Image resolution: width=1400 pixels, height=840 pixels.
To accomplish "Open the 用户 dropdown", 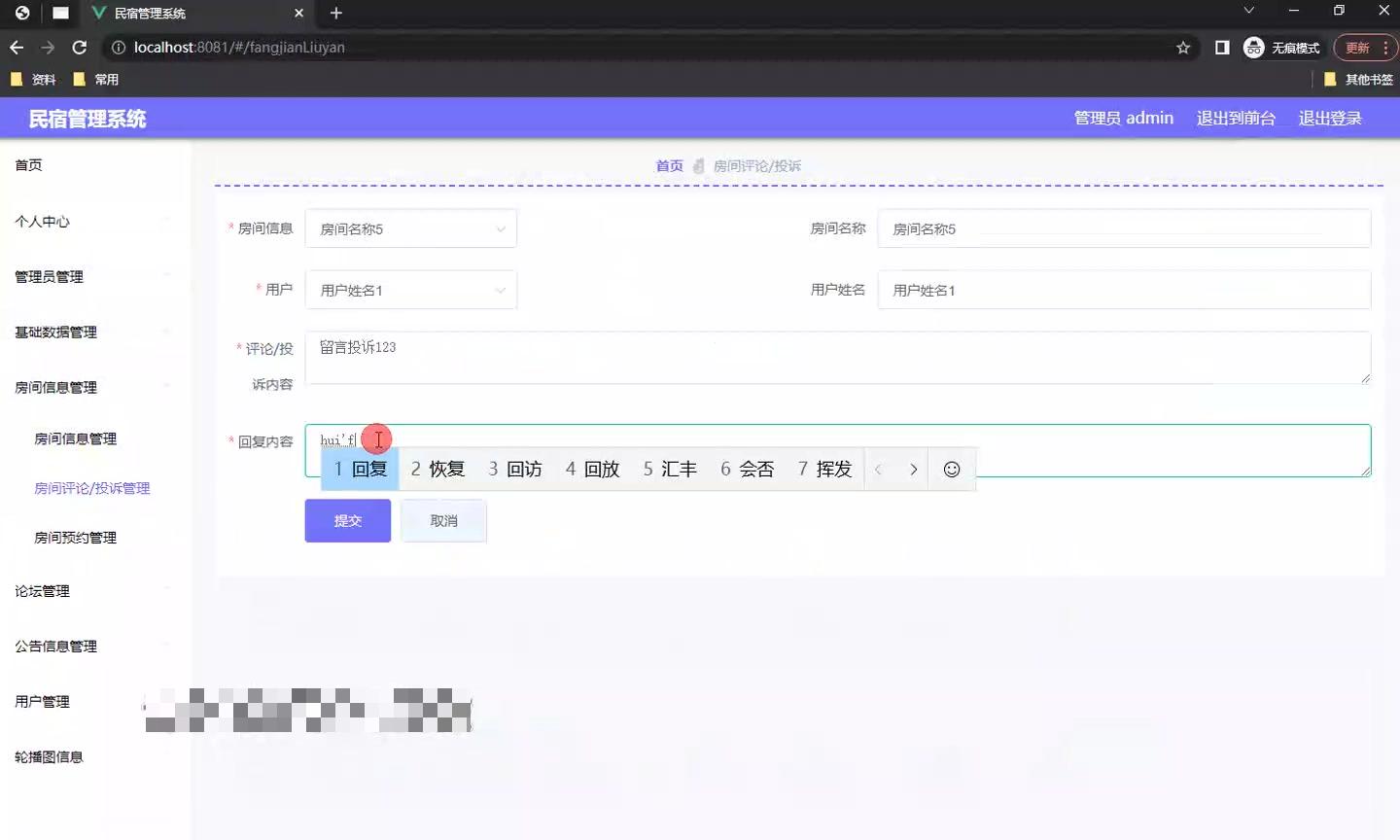I will pos(410,290).
